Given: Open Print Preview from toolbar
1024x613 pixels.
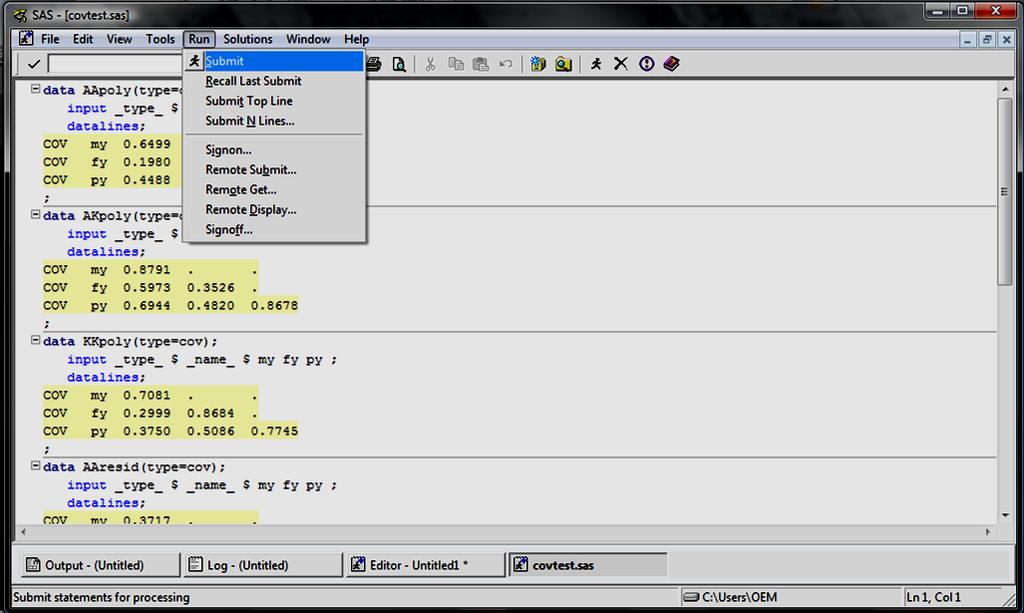Looking at the screenshot, I should click(x=398, y=64).
